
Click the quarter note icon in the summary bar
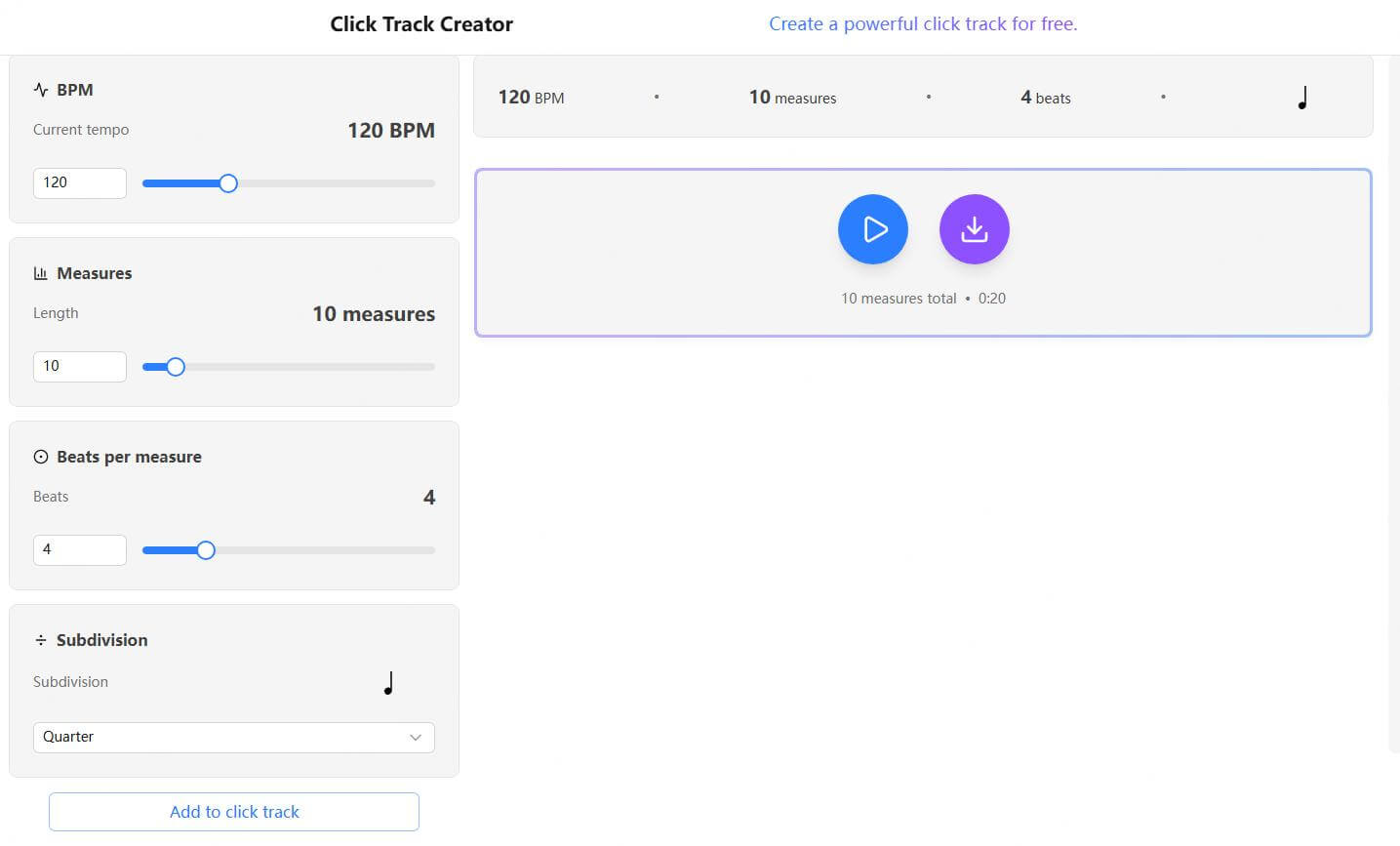1302,97
